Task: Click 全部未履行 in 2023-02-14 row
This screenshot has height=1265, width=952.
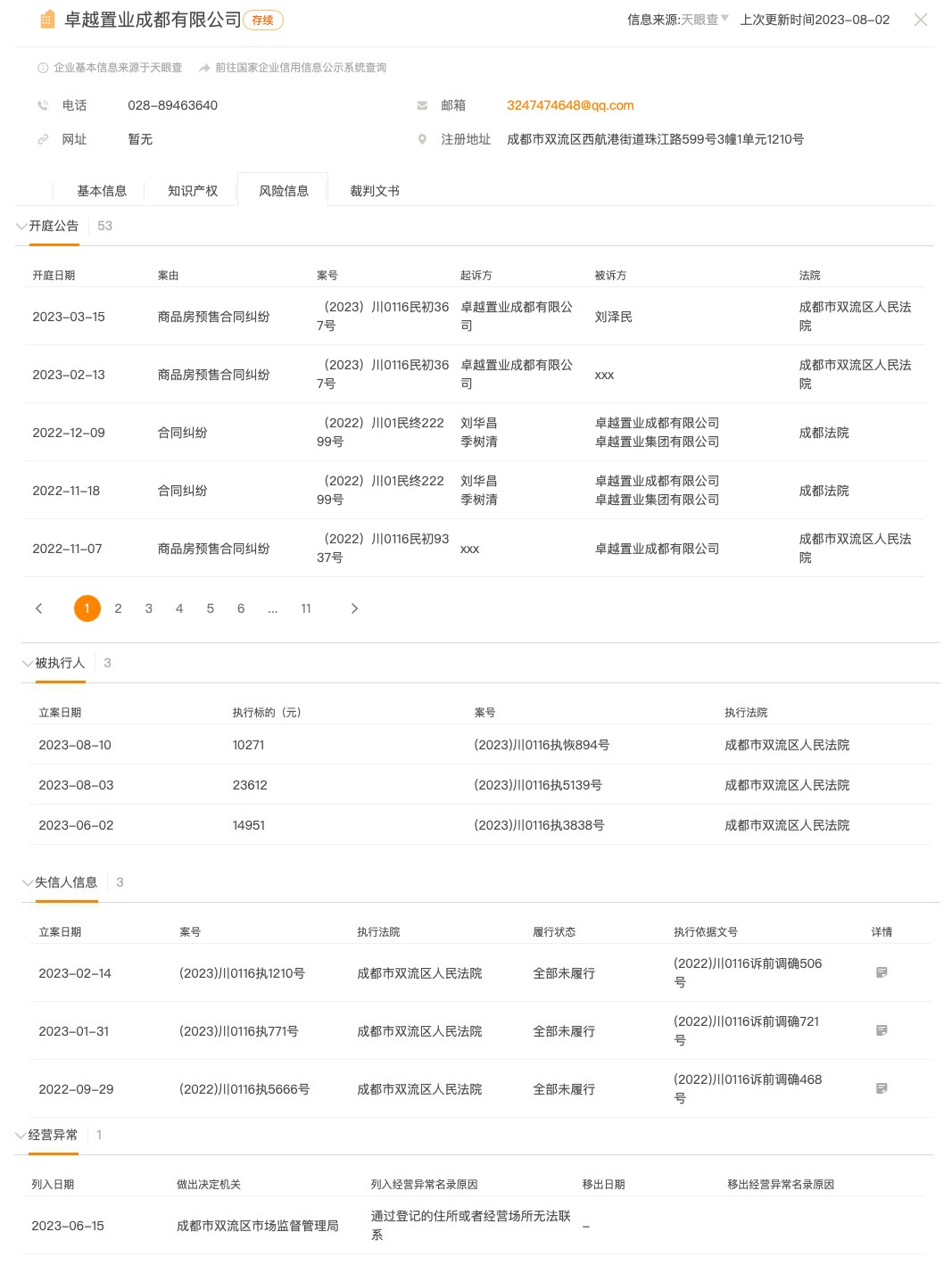Action: coord(564,973)
